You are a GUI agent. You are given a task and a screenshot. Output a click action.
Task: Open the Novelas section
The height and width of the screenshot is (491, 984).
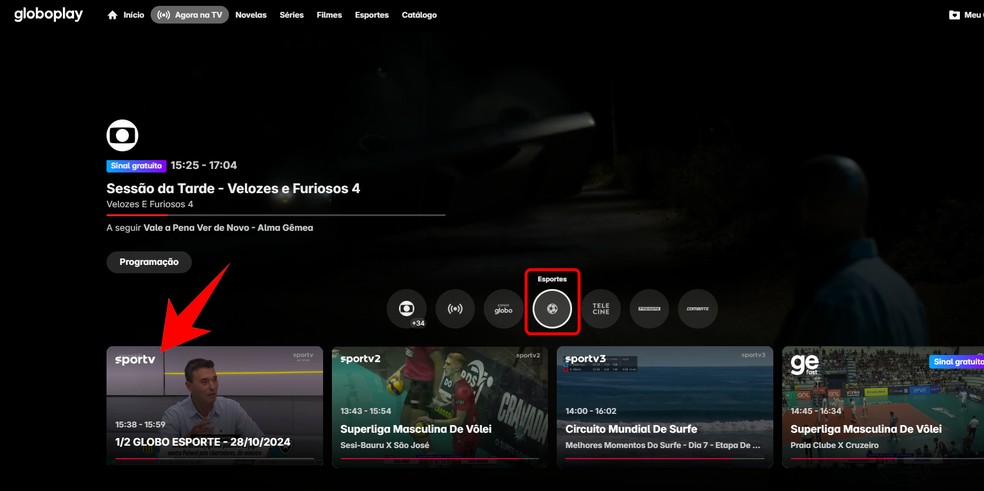tap(251, 15)
